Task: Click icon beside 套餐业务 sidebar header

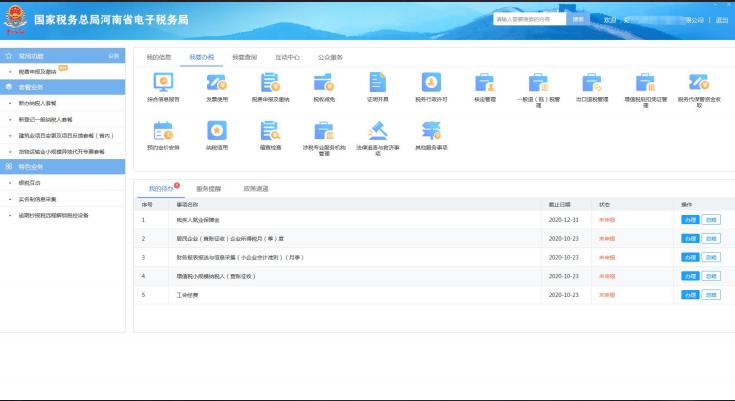Action: [9, 87]
